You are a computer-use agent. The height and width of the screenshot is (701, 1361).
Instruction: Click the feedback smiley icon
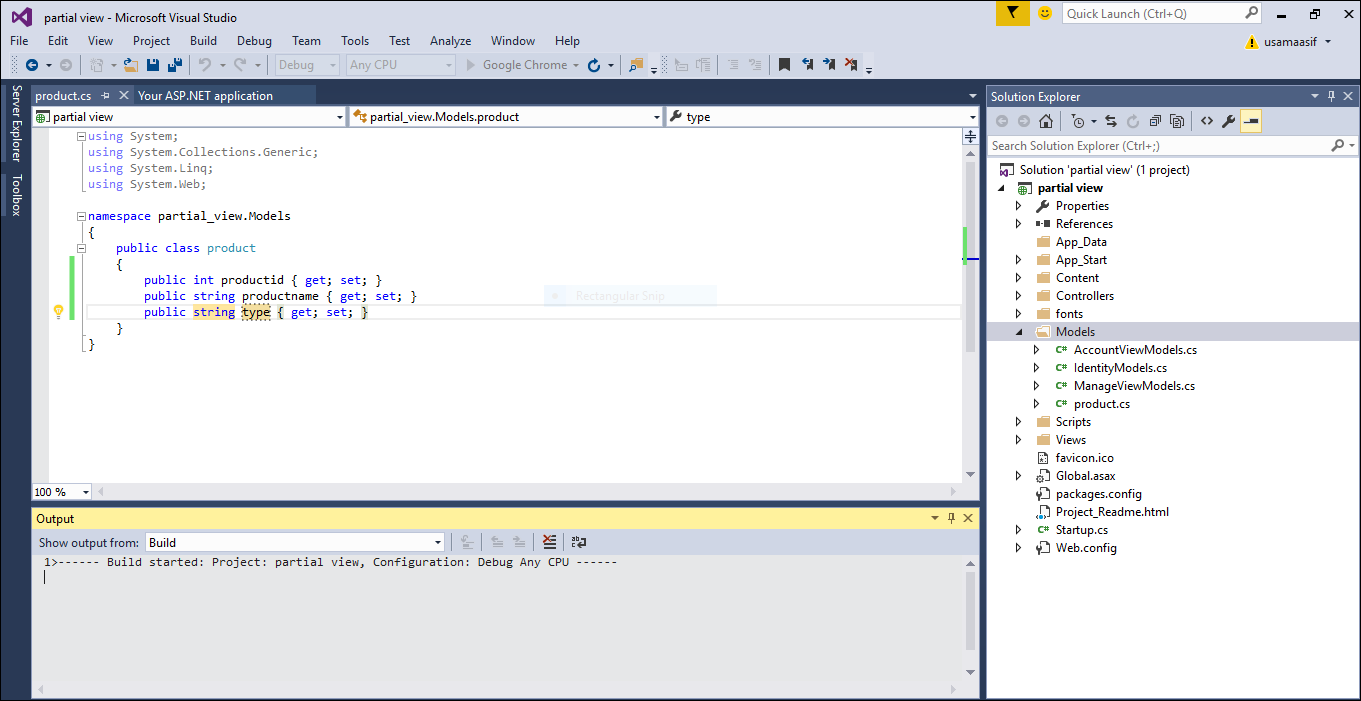[1045, 13]
